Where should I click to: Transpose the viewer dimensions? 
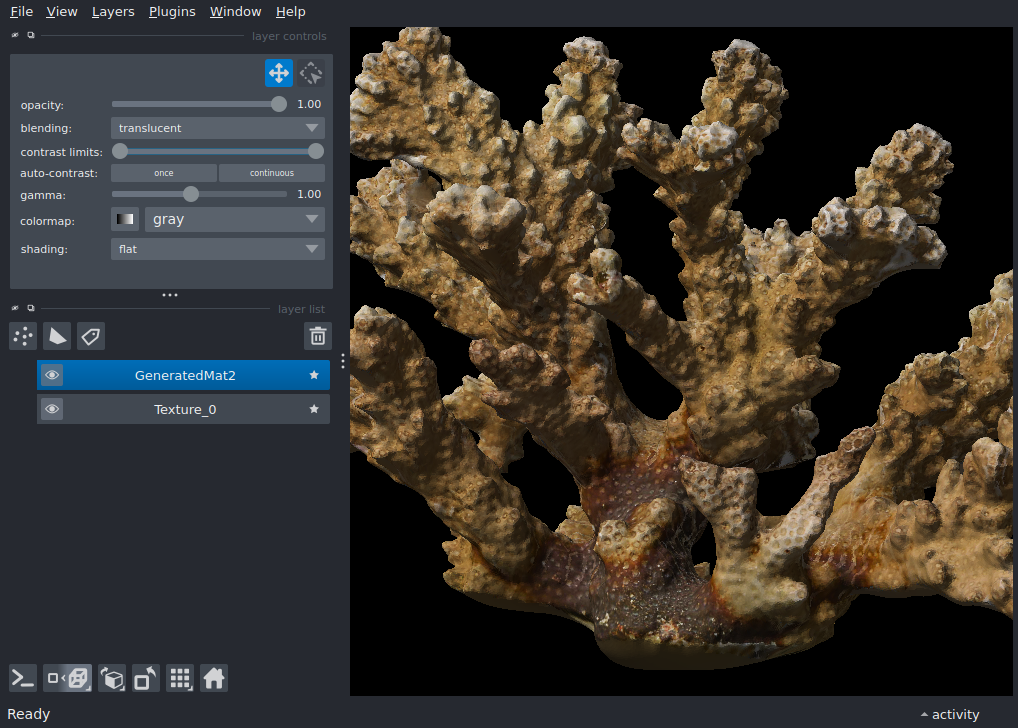145,678
